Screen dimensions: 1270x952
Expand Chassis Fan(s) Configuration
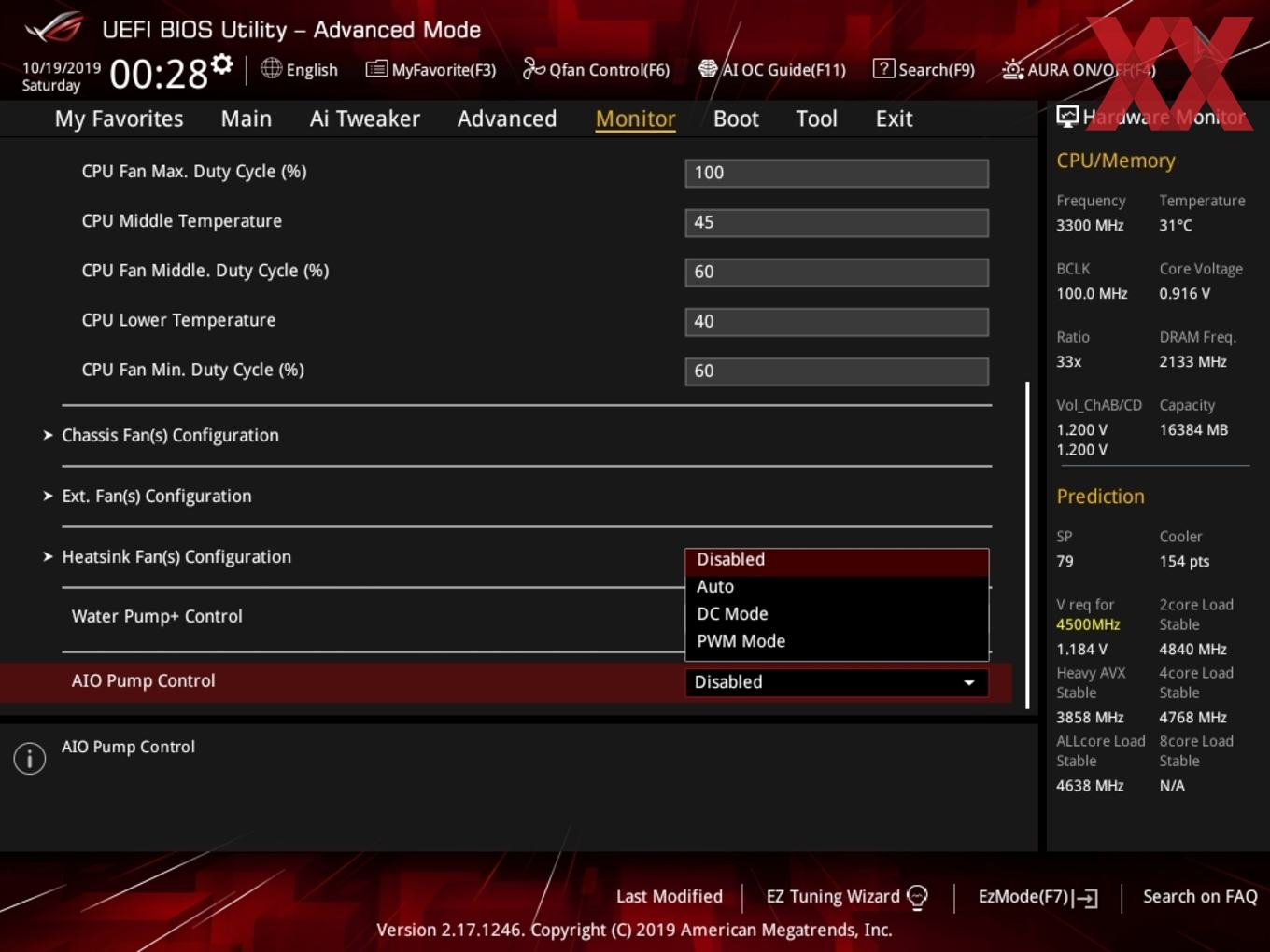tap(170, 436)
